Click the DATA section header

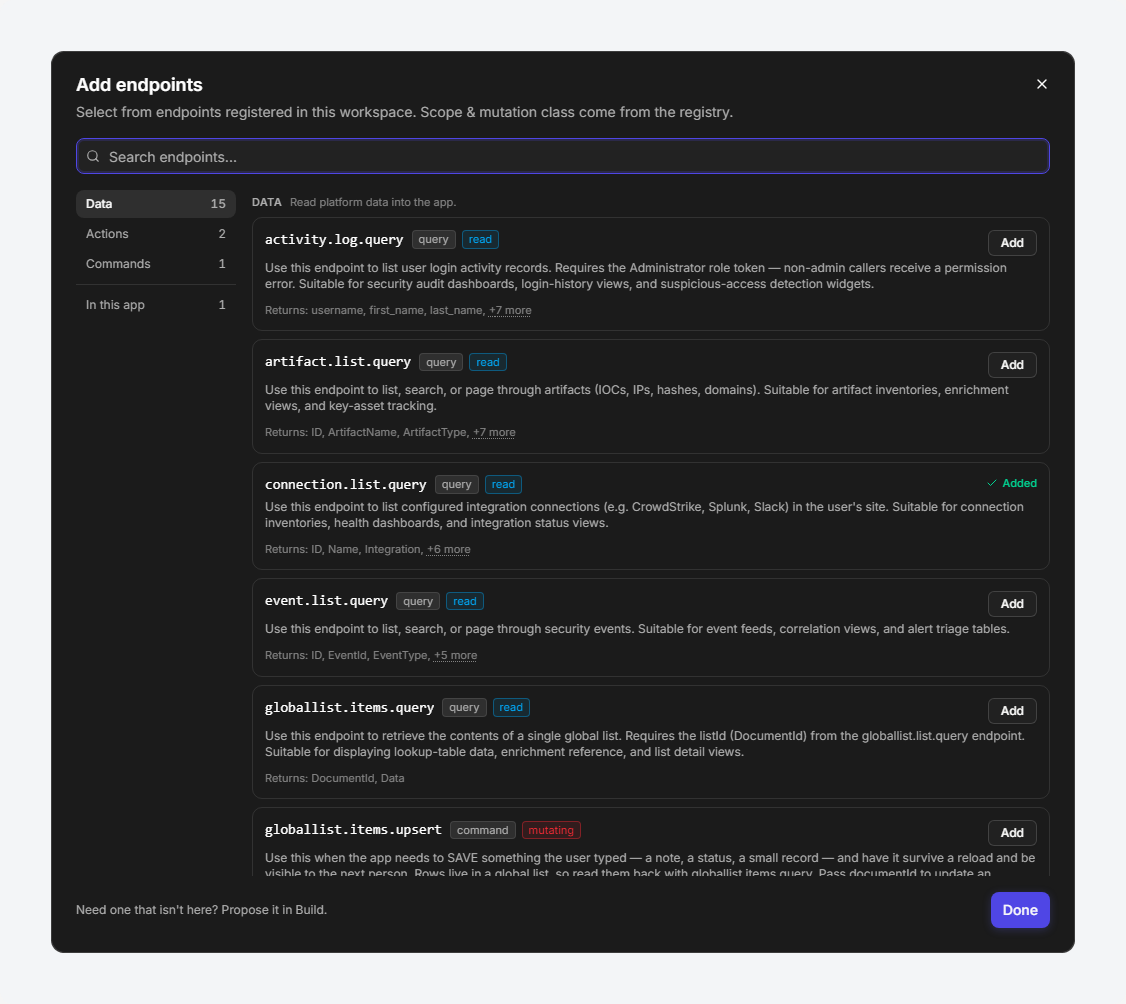click(x=266, y=203)
